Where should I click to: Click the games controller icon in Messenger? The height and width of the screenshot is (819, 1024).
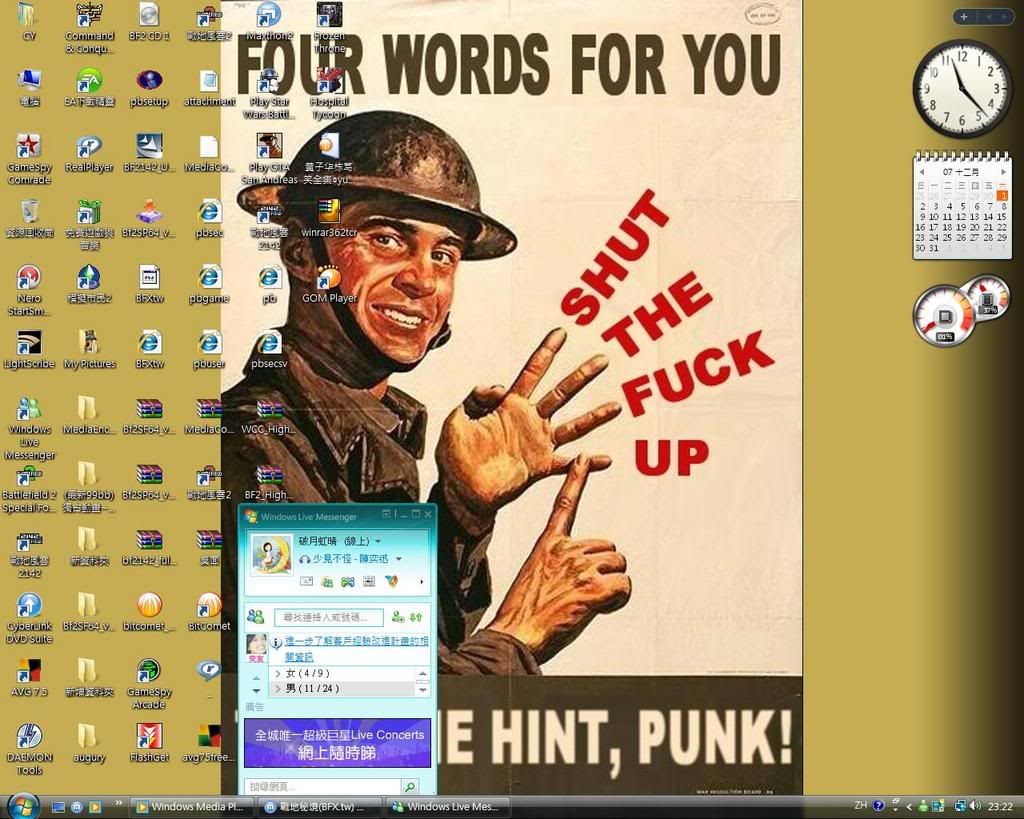pos(347,581)
